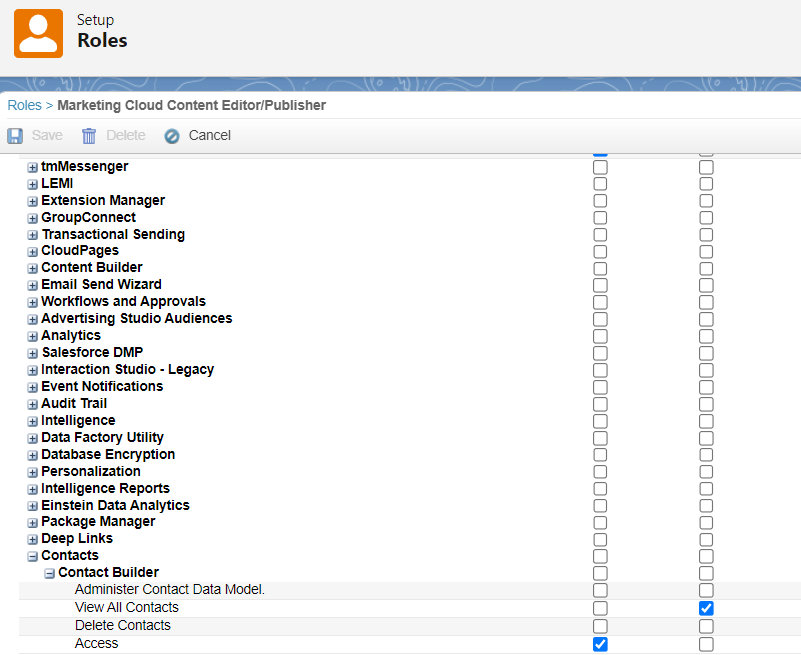The image size is (801, 655).
Task: Click the Delete trash can icon
Action: [89, 136]
